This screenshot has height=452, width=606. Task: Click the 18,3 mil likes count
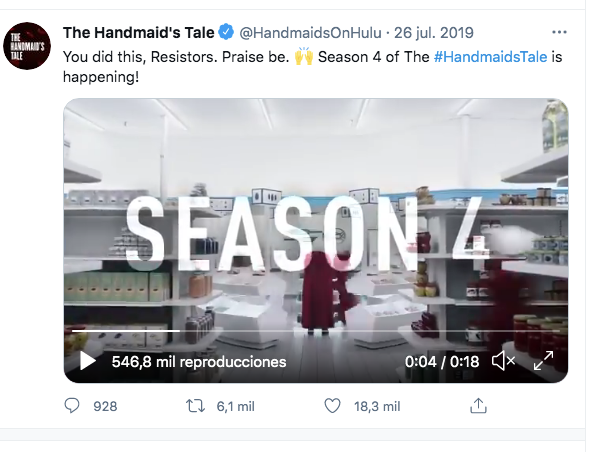click(377, 406)
